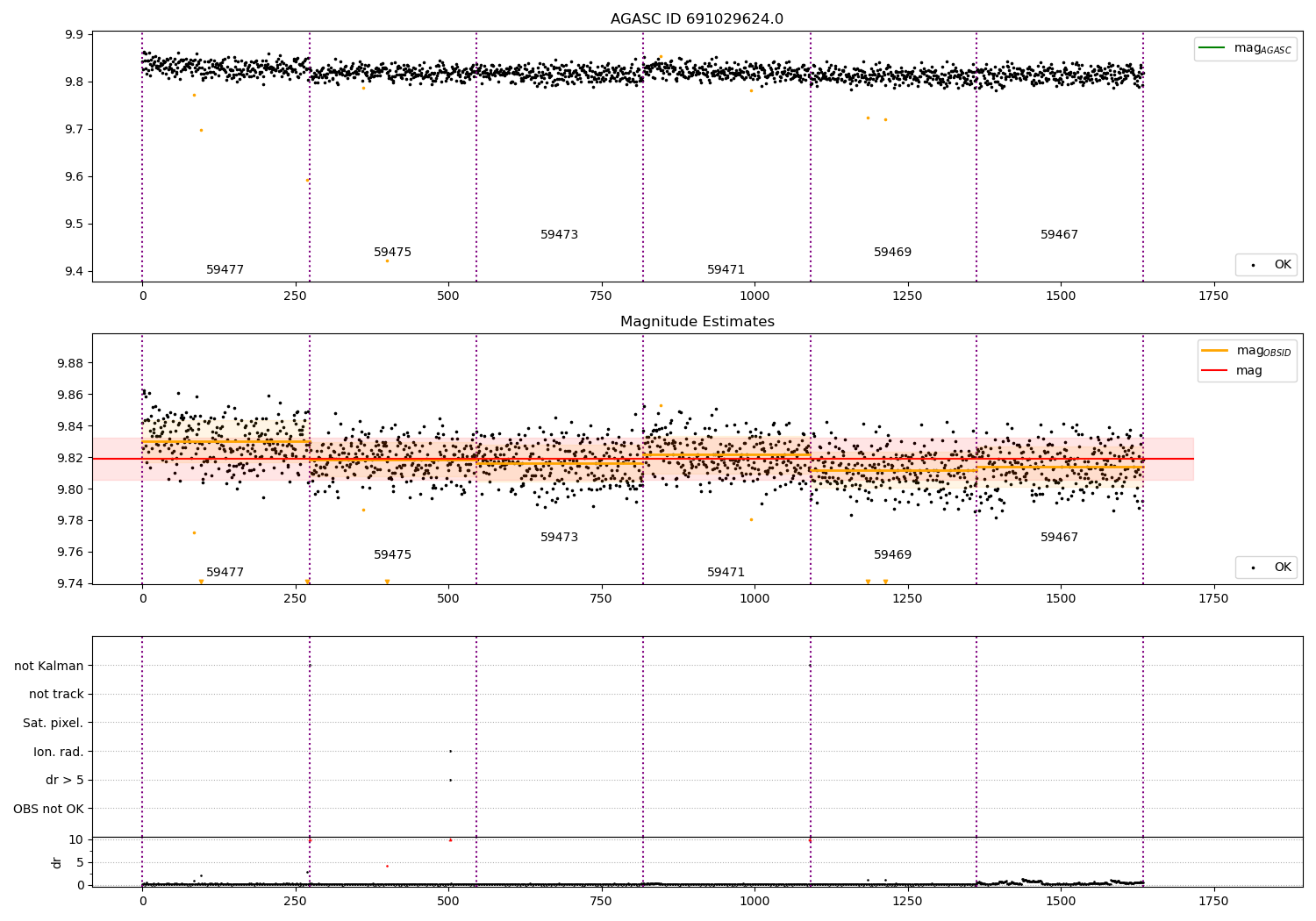Click the 59471 label in Magnitude Estimates plot
The image size is (1316, 921).
726,573
